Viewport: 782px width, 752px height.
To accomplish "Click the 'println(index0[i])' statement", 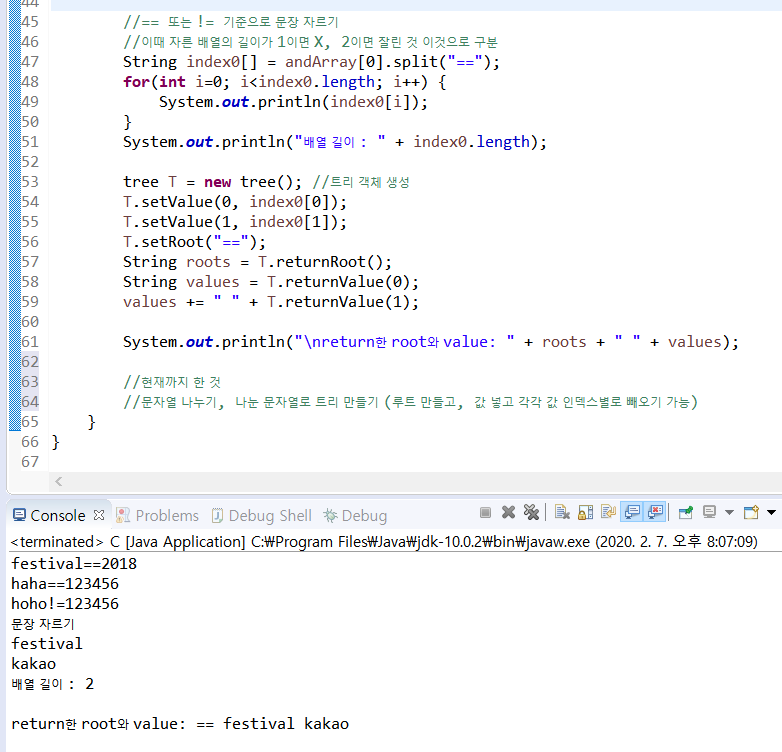I will pyautogui.click(x=293, y=102).
